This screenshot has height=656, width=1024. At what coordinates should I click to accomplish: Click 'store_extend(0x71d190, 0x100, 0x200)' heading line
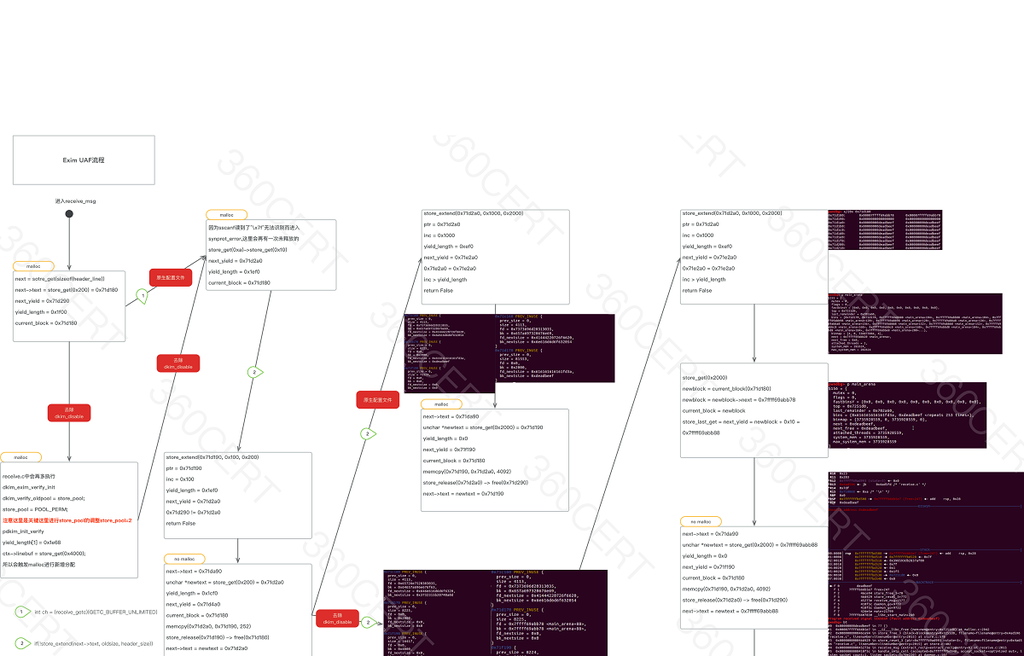tap(212, 457)
